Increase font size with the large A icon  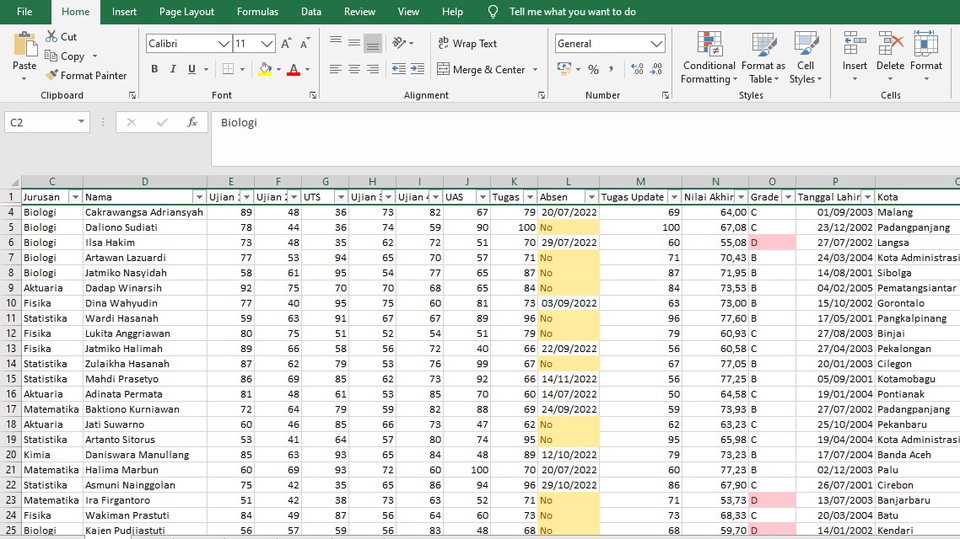coord(286,43)
